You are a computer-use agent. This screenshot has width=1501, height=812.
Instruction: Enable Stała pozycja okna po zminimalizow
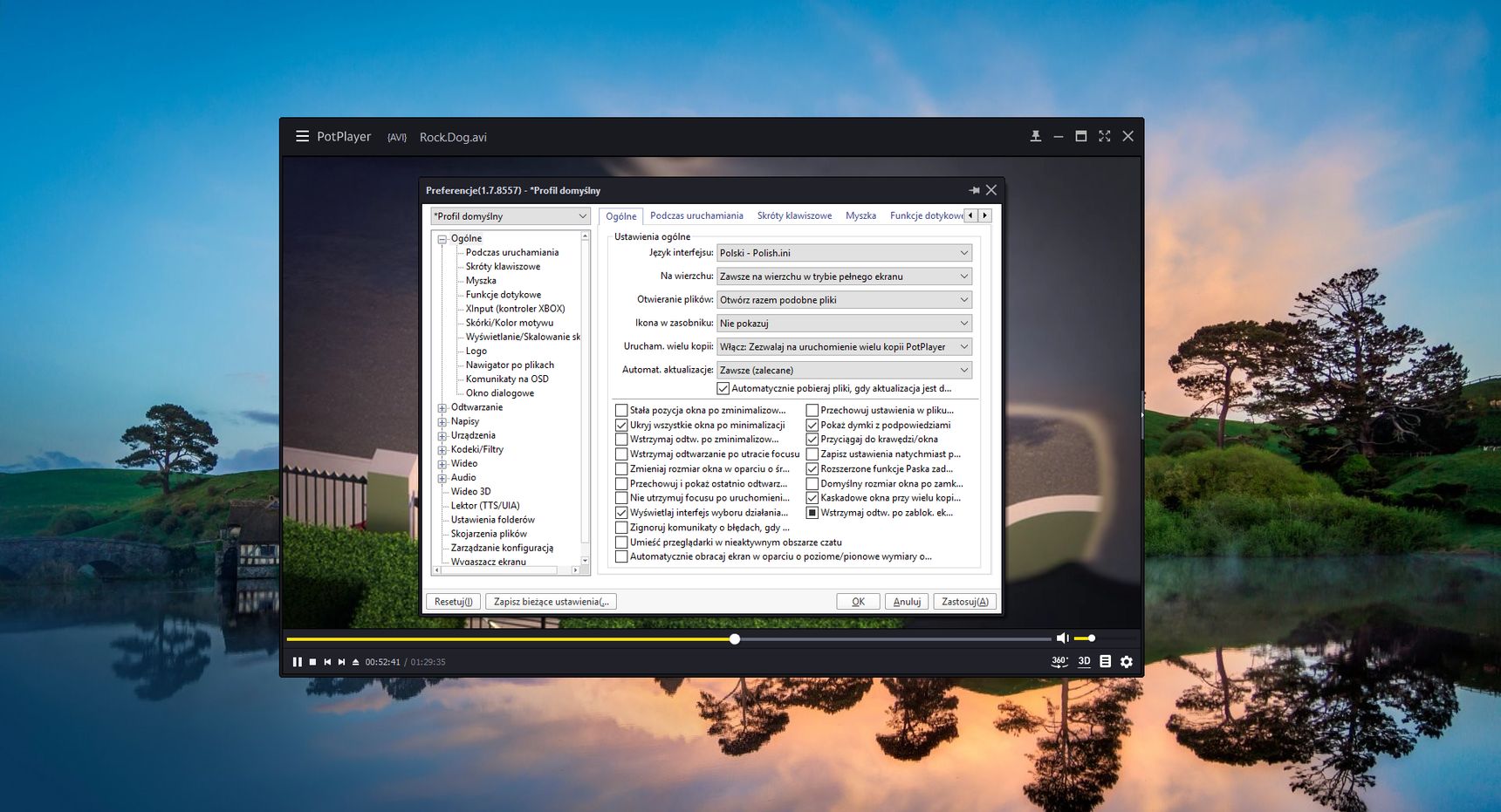click(621, 410)
